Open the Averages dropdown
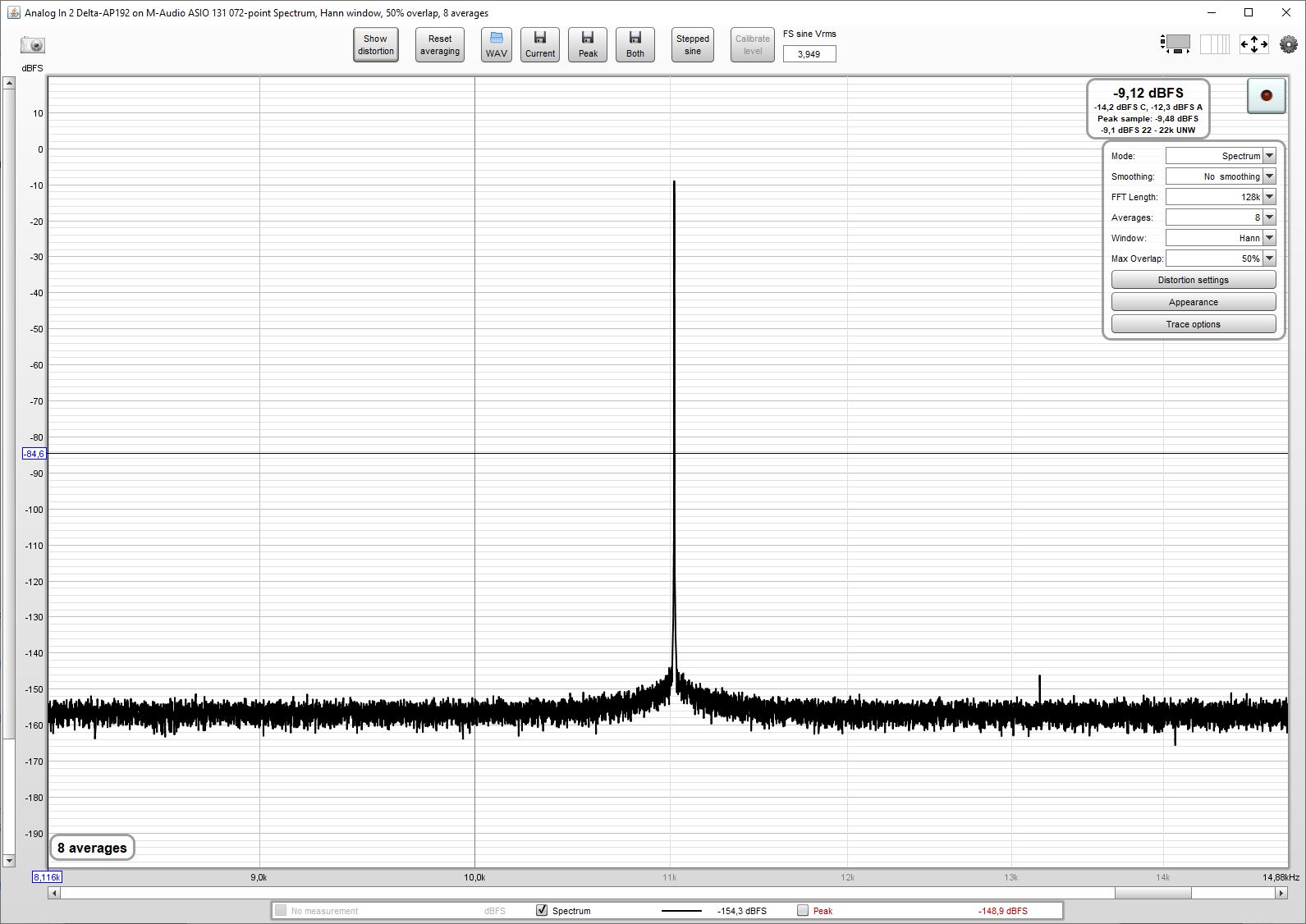 (x=1269, y=217)
